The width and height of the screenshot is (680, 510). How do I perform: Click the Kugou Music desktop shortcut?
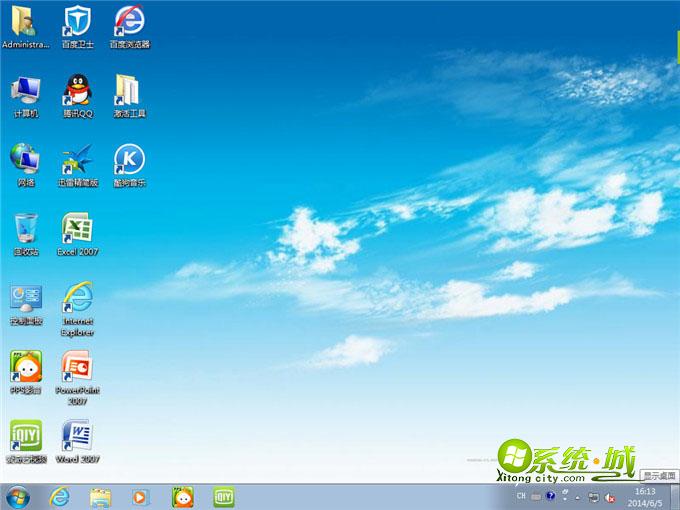coord(129,159)
